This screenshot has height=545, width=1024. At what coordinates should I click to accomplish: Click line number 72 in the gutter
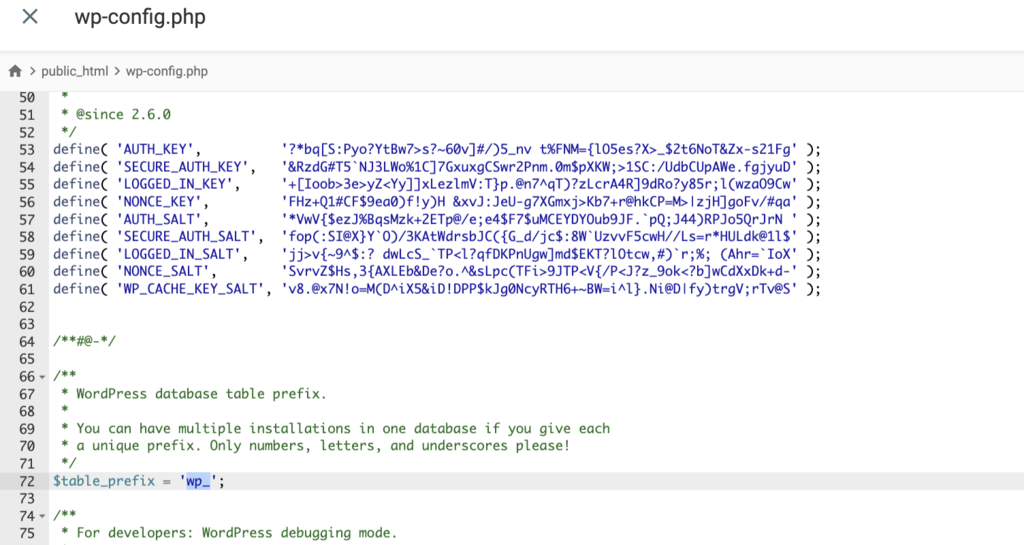(25, 480)
